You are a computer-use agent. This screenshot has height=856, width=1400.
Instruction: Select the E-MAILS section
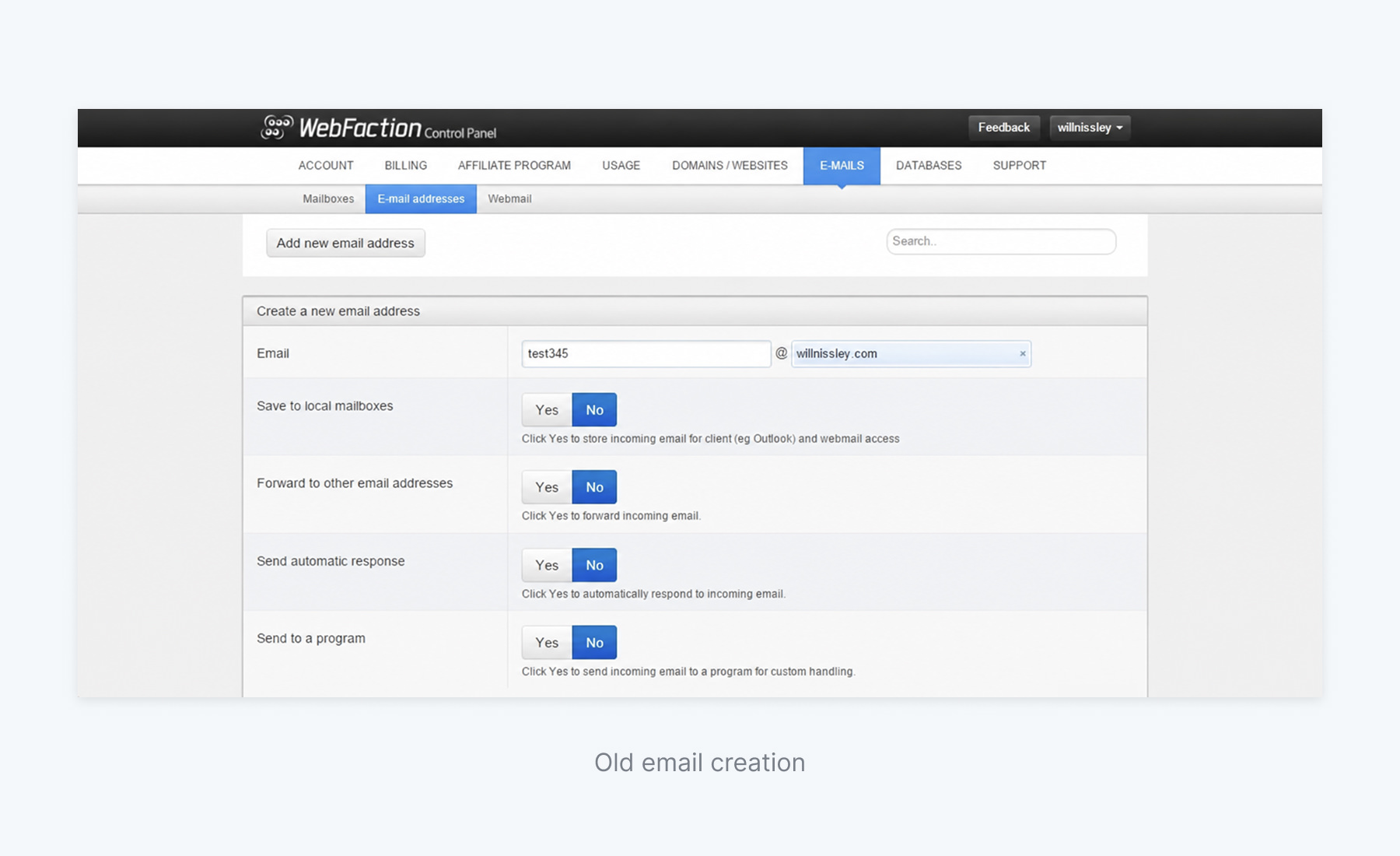coord(842,166)
